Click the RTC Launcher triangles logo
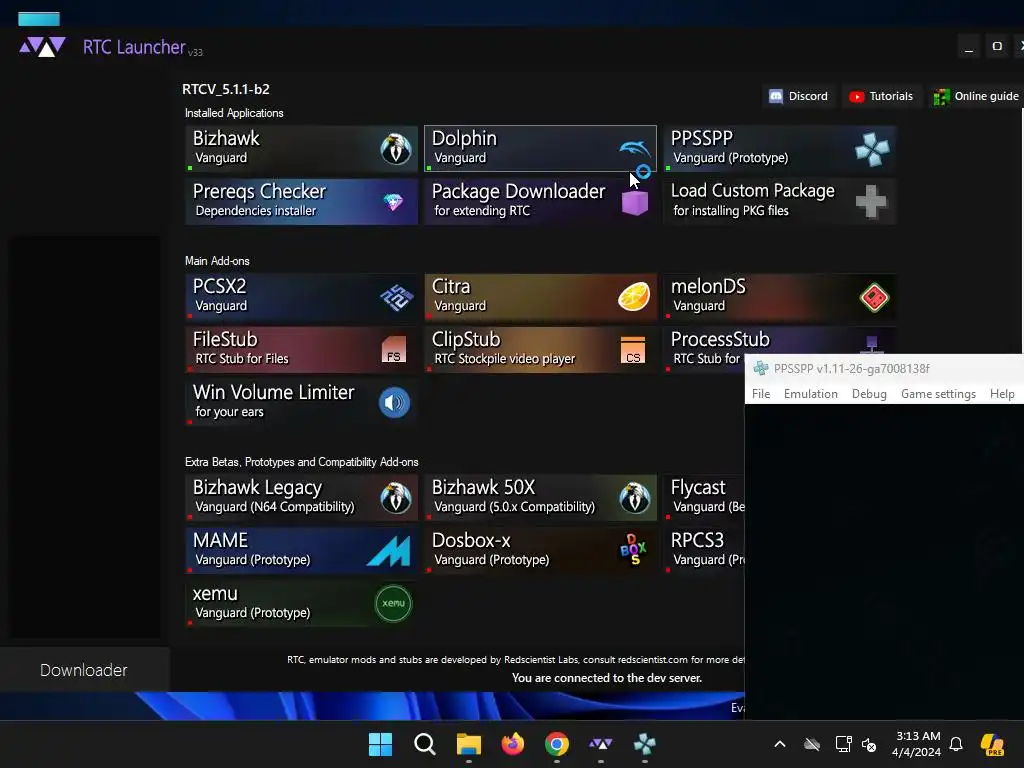 (42, 47)
